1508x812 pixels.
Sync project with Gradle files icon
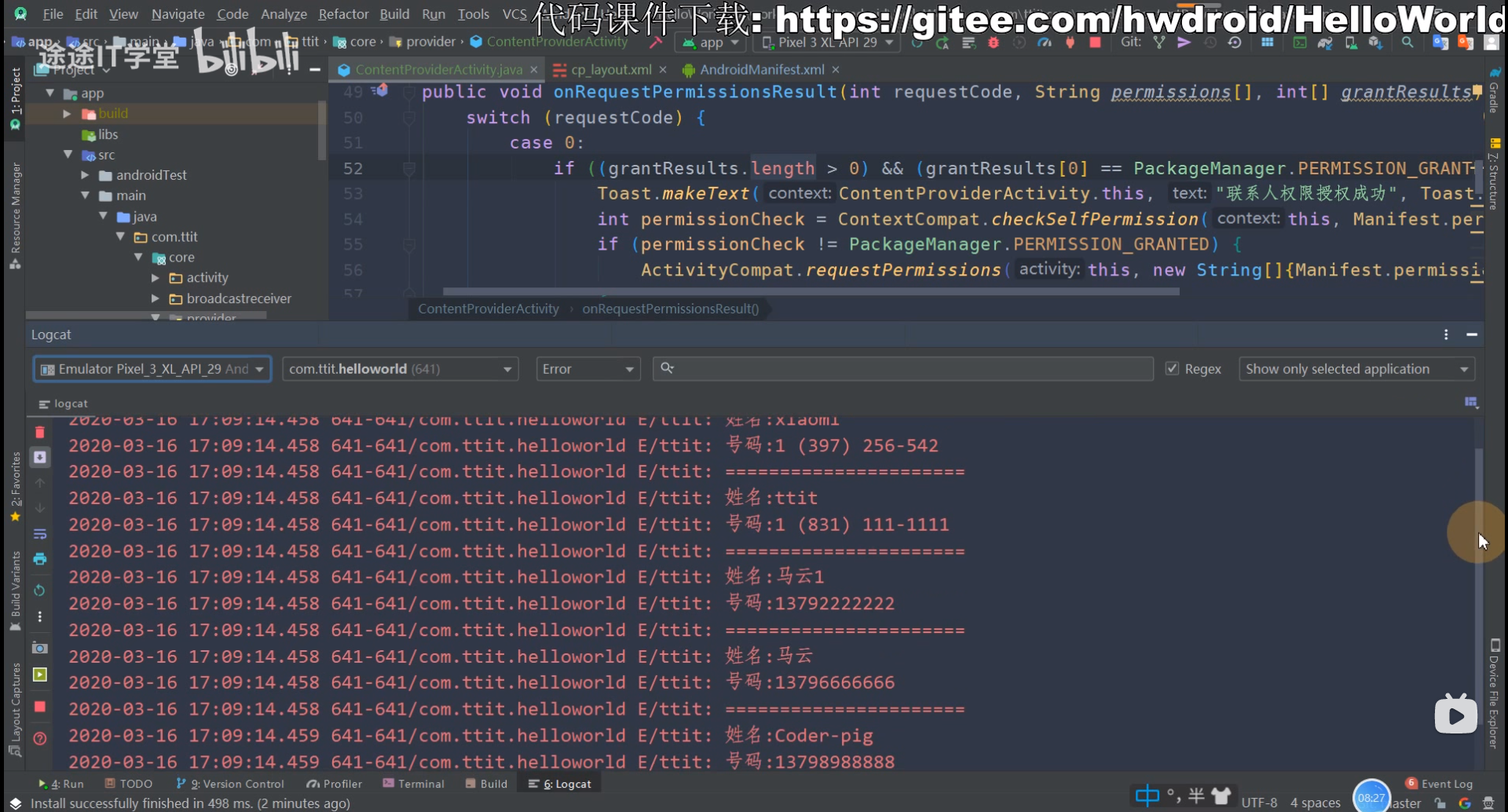pyautogui.click(x=1325, y=42)
